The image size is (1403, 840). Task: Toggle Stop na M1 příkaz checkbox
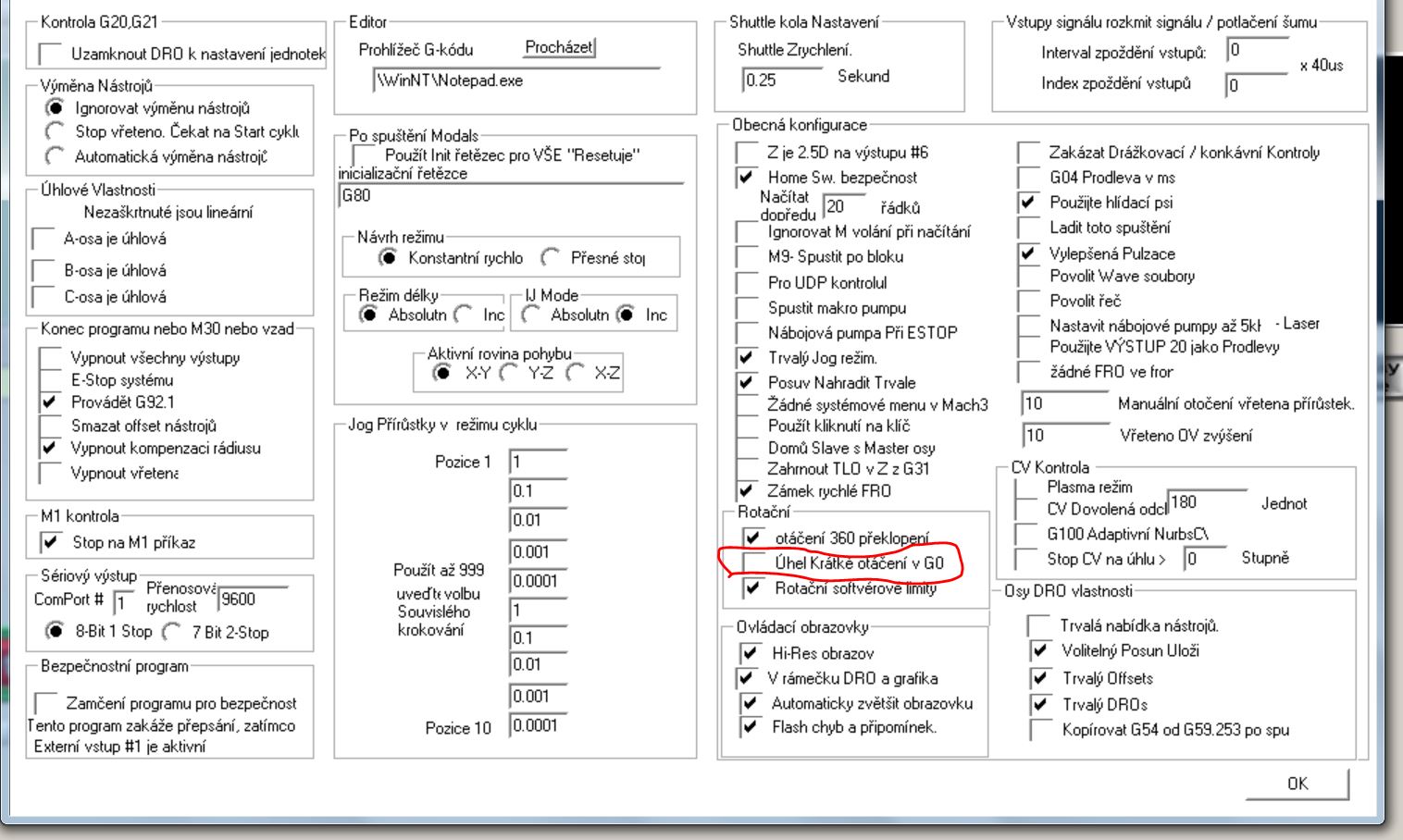(x=51, y=542)
